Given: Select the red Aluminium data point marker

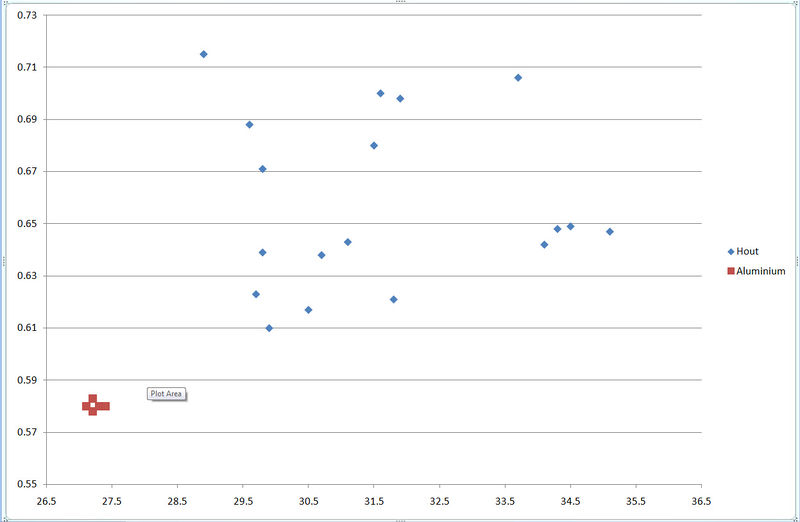Looking at the screenshot, I should click(x=92, y=405).
